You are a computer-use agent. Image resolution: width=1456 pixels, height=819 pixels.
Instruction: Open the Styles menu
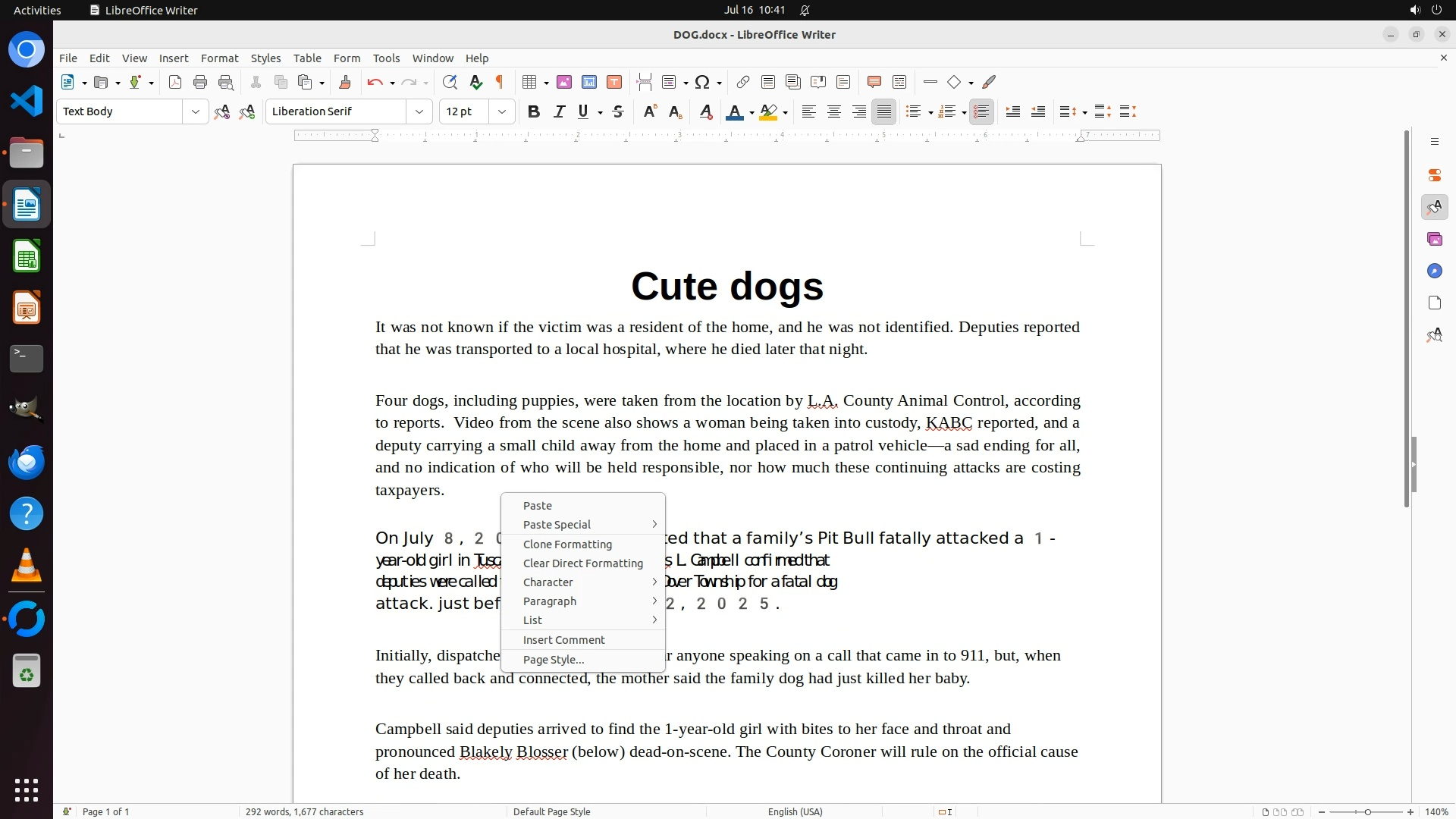(265, 58)
